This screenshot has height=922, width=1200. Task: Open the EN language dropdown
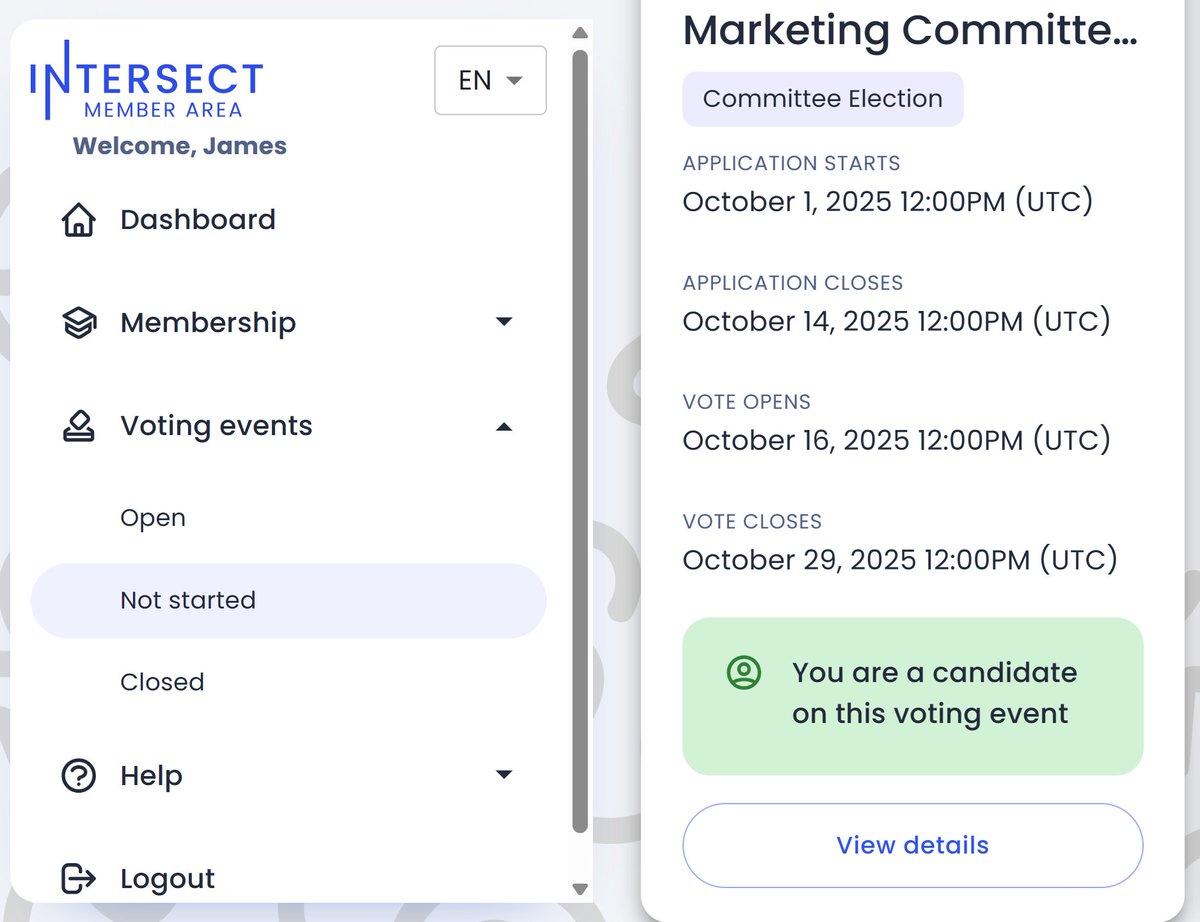(490, 80)
